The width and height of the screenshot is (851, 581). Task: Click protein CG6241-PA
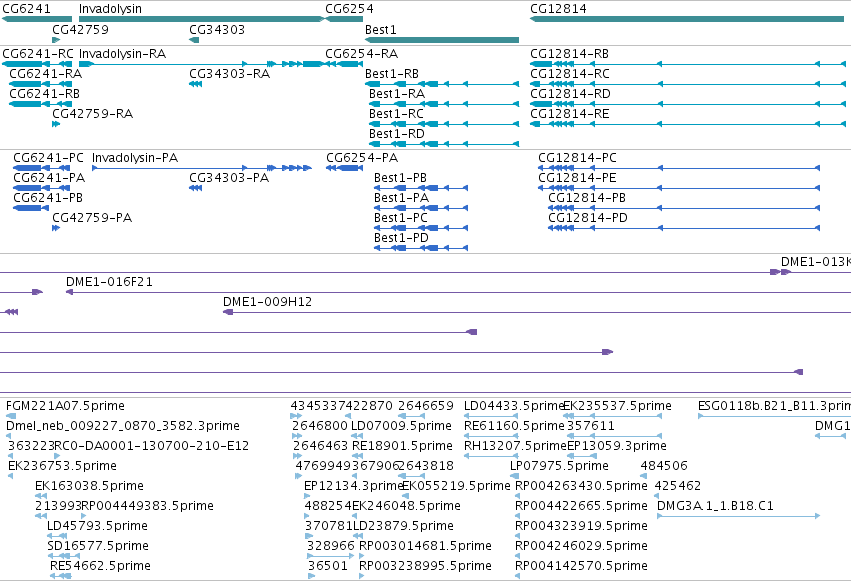point(49,178)
